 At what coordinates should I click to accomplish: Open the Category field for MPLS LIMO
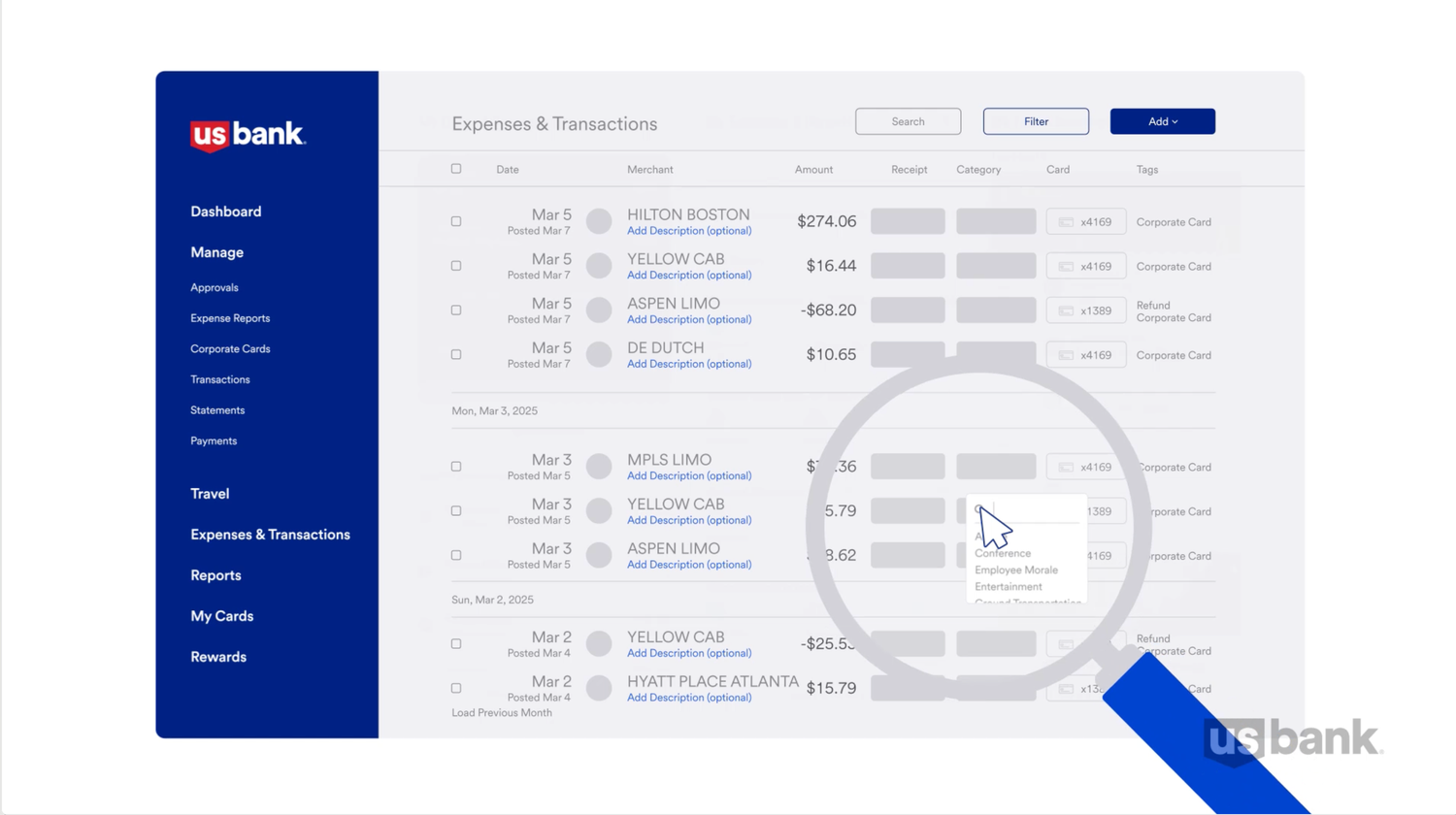996,467
